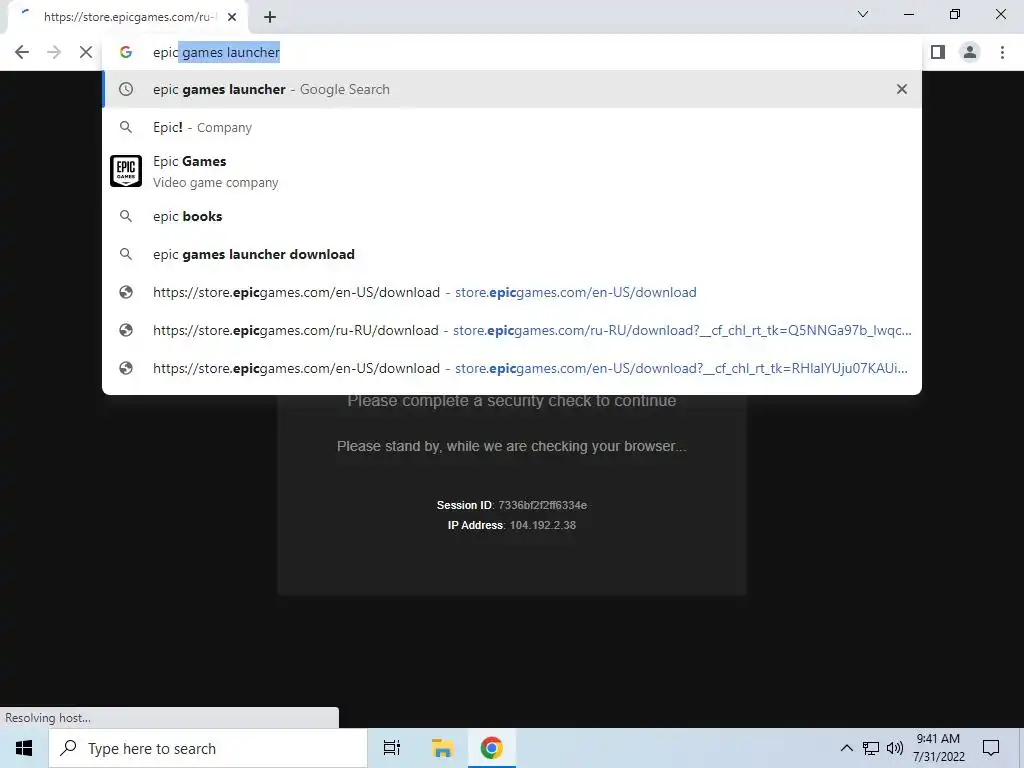1024x768 pixels.
Task: Click in the address bar text field
Action: pos(512,52)
